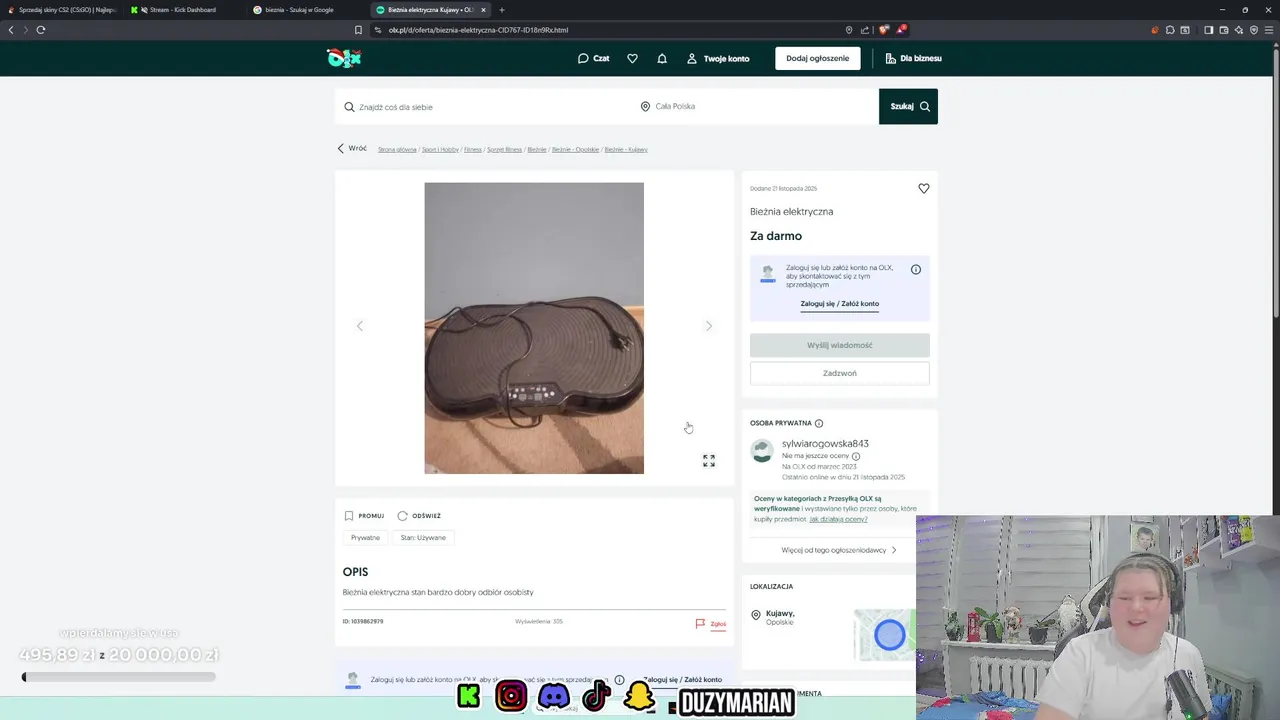Click the Wyślij wiadomość button

pyautogui.click(x=840, y=345)
